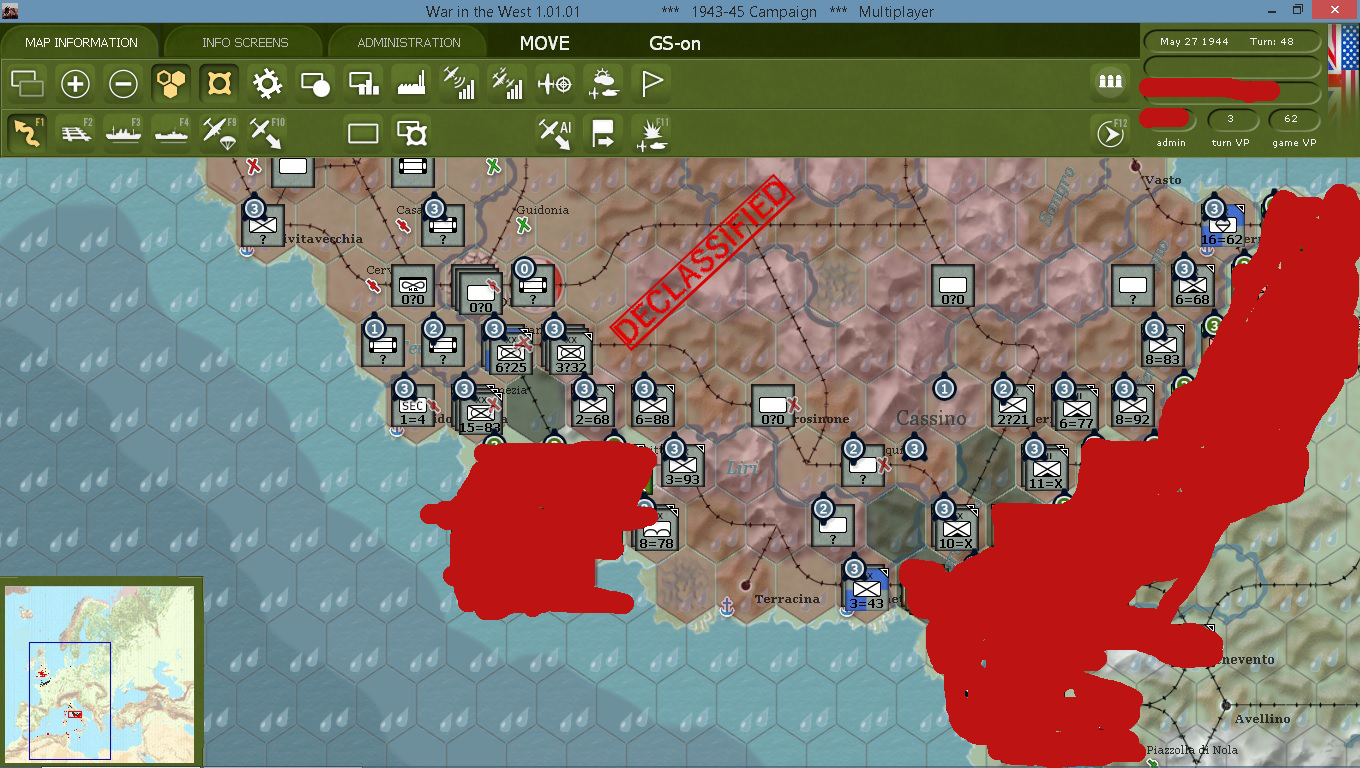The image size is (1360, 768).
Task: Click the rectangle with ring icon in second row
Action: (411, 133)
